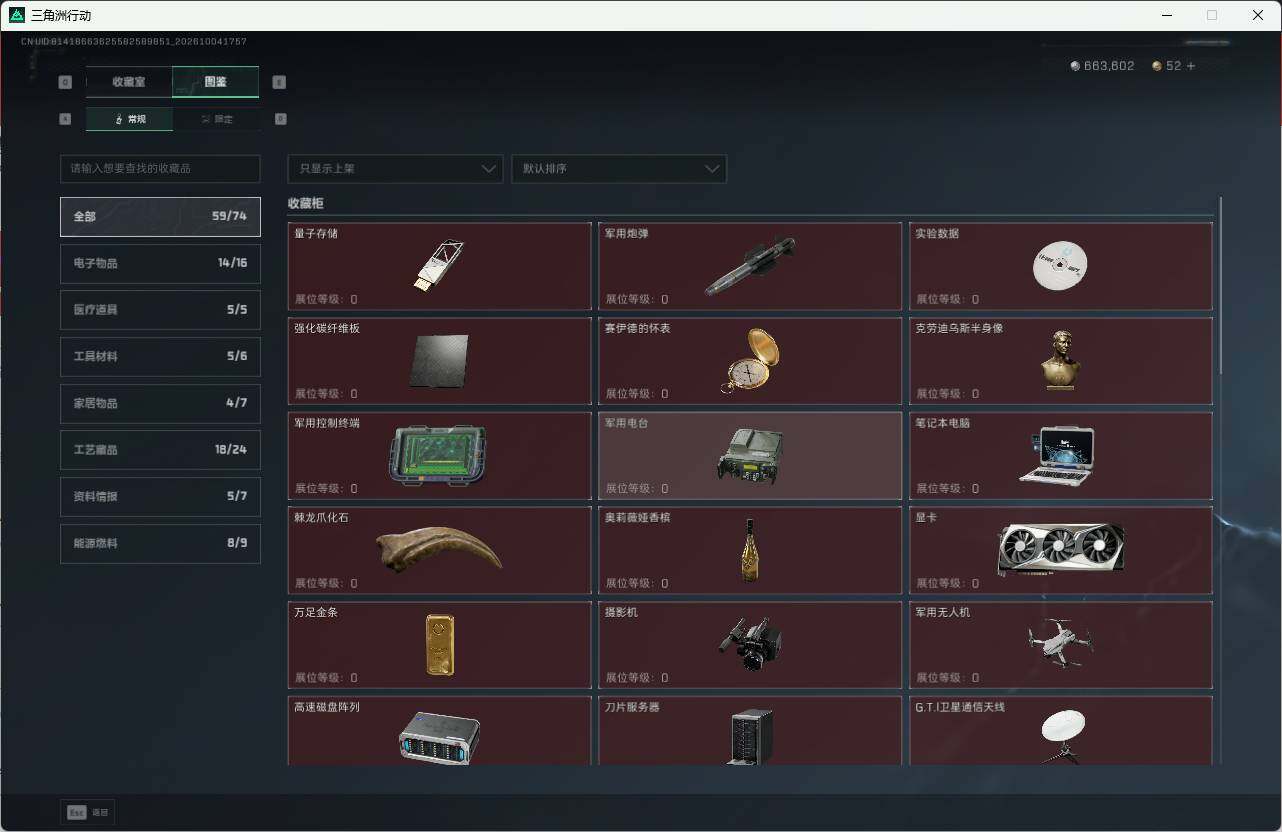
Task: Click the 军用控制终端 terminal icon
Action: click(438, 455)
